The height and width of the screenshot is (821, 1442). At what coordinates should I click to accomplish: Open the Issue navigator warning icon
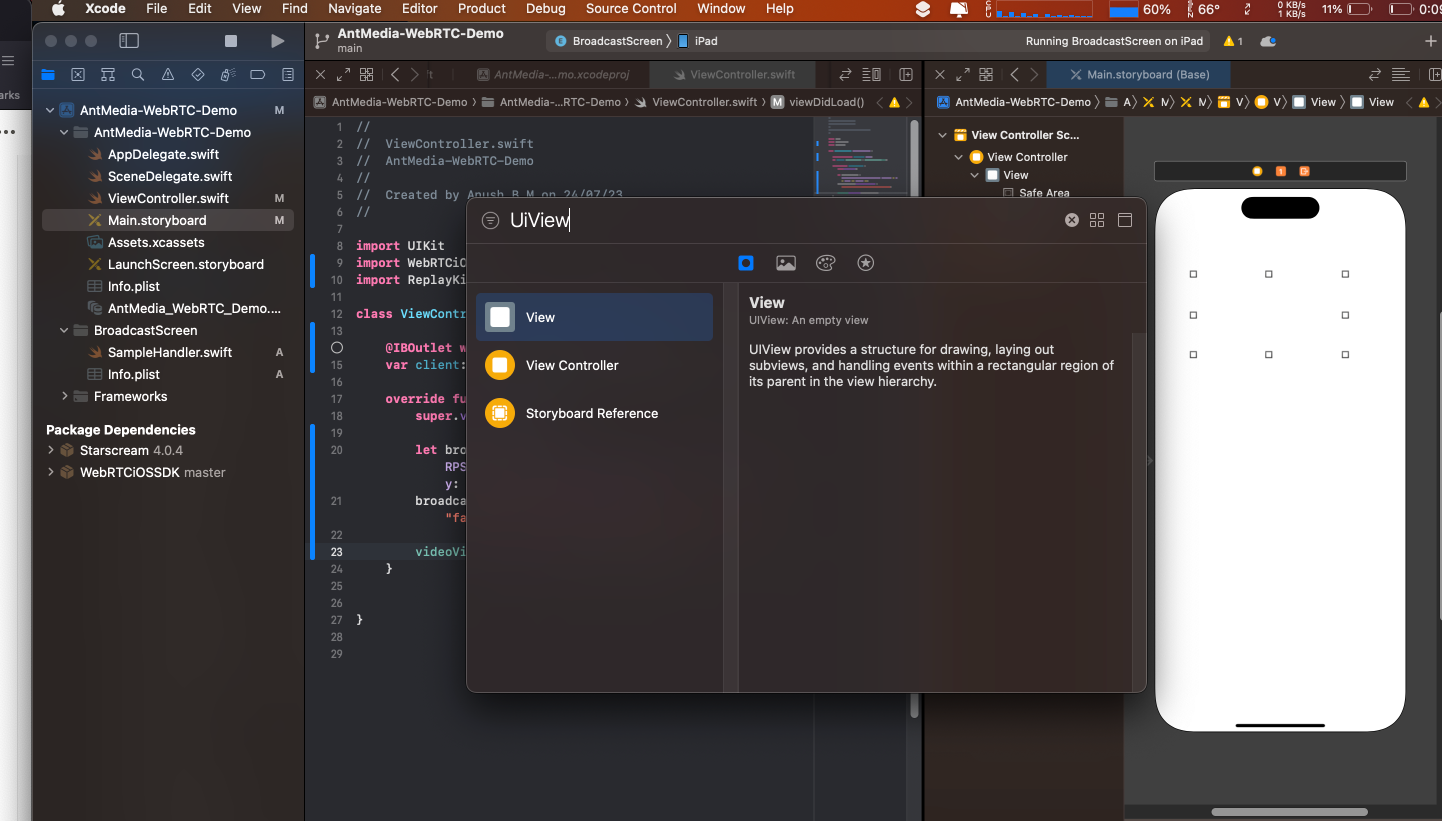coord(168,75)
